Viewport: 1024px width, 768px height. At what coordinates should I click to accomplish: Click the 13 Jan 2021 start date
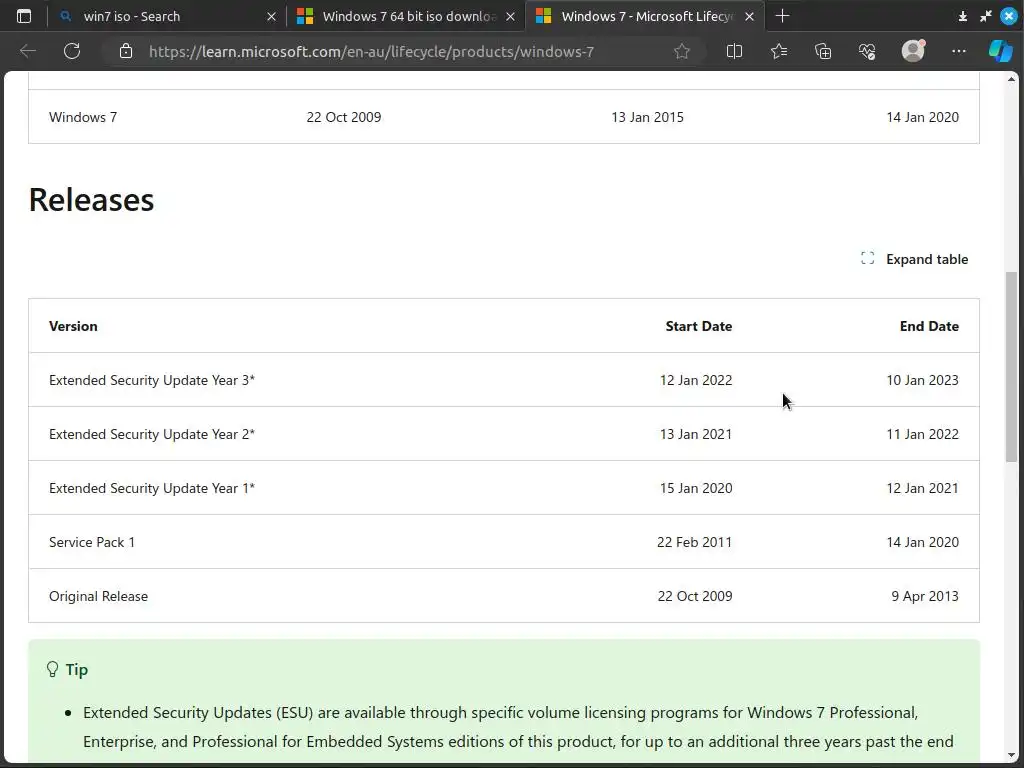tap(696, 434)
